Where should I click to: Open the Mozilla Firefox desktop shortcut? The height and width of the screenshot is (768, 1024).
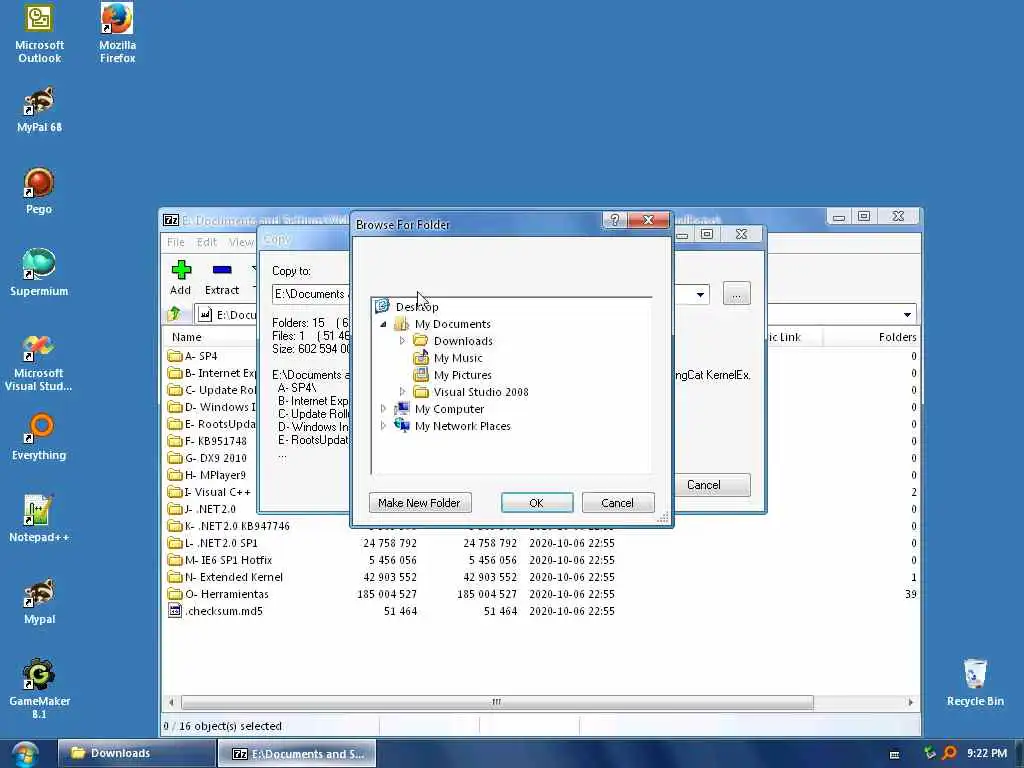(x=118, y=33)
